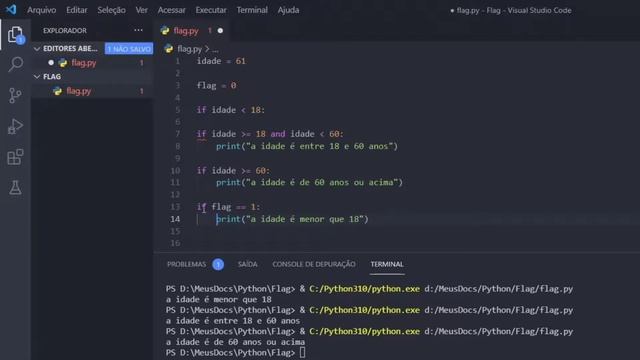Click on 'idade = 61' code line
Screen dimensions: 640x360
pyautogui.click(x=221, y=61)
